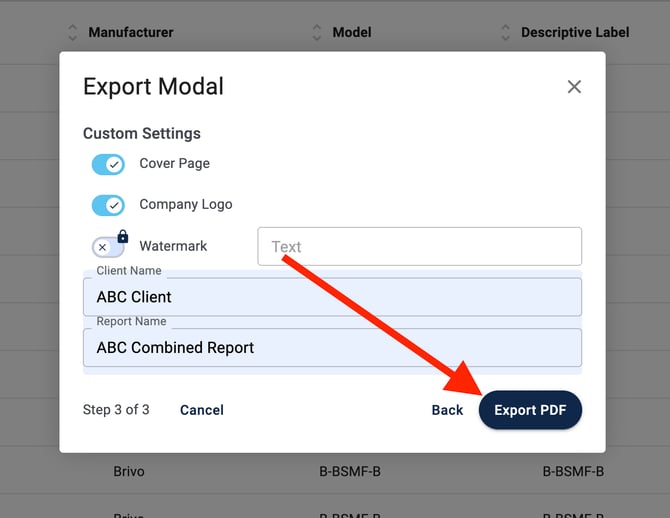
Task: Select the Report Name text field
Action: [332, 348]
